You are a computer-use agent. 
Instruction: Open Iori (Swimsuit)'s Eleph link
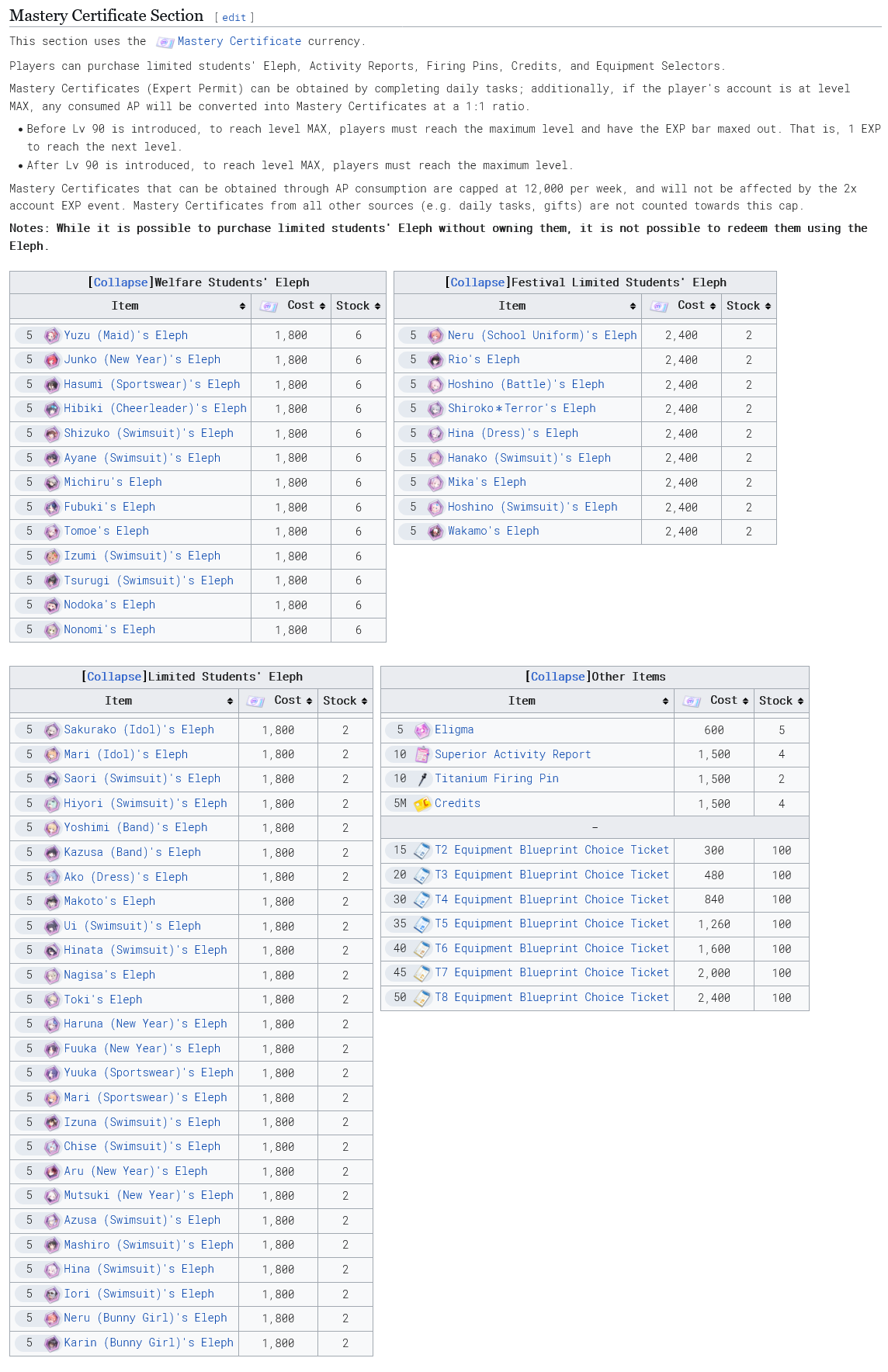[x=139, y=1294]
